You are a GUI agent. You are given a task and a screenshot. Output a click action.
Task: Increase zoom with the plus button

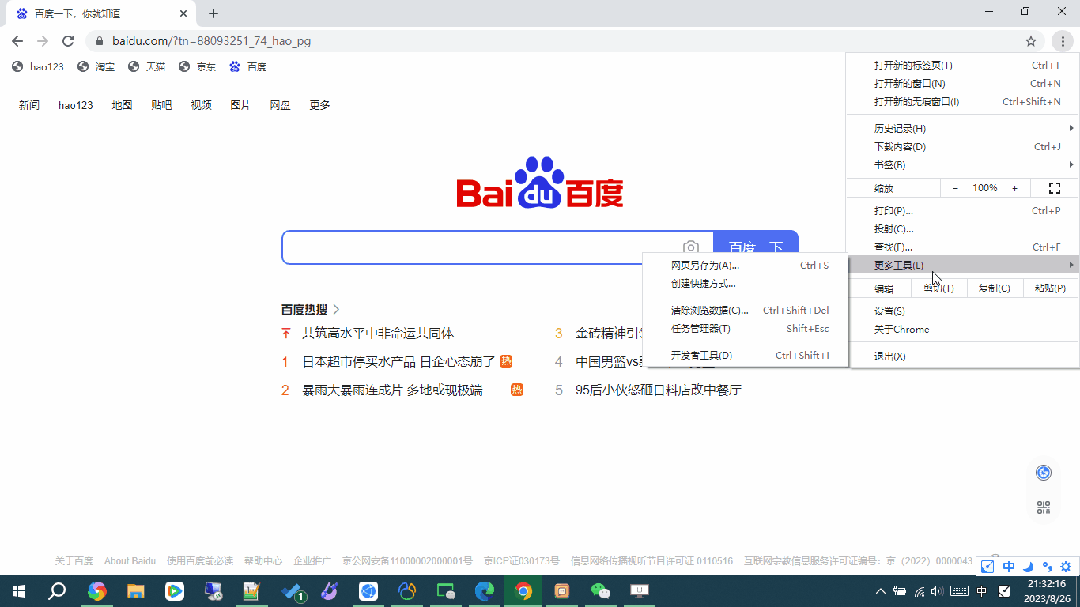[x=1015, y=188]
